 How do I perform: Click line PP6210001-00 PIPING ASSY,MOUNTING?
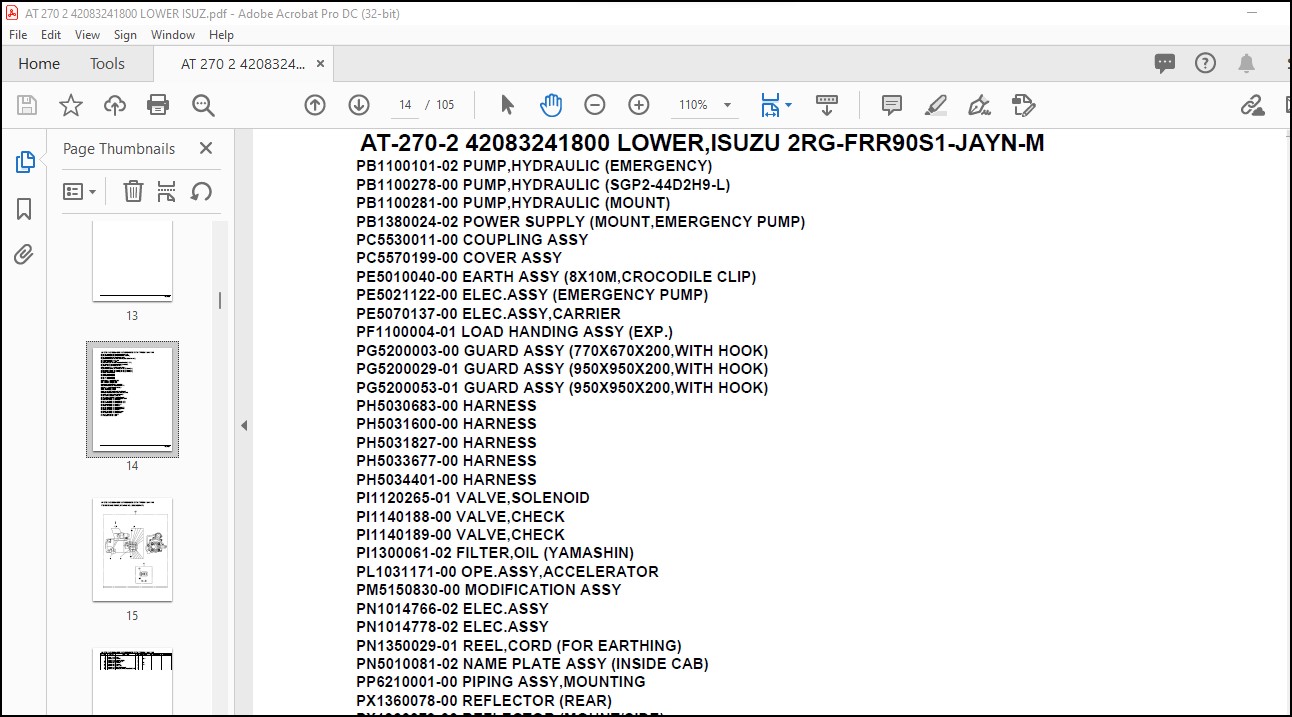[501, 682]
